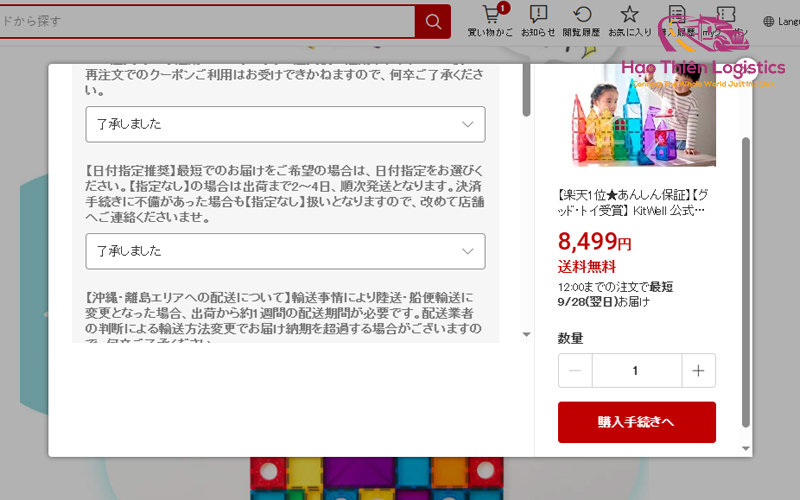
Task: Open お気に入り favorites star icon
Action: click(629, 14)
